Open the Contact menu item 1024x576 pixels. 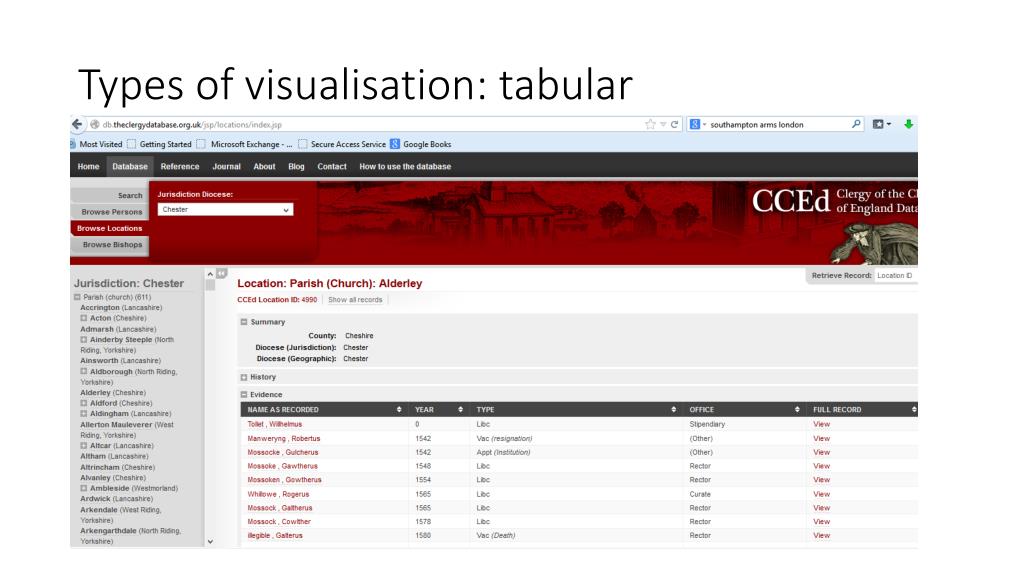point(332,167)
